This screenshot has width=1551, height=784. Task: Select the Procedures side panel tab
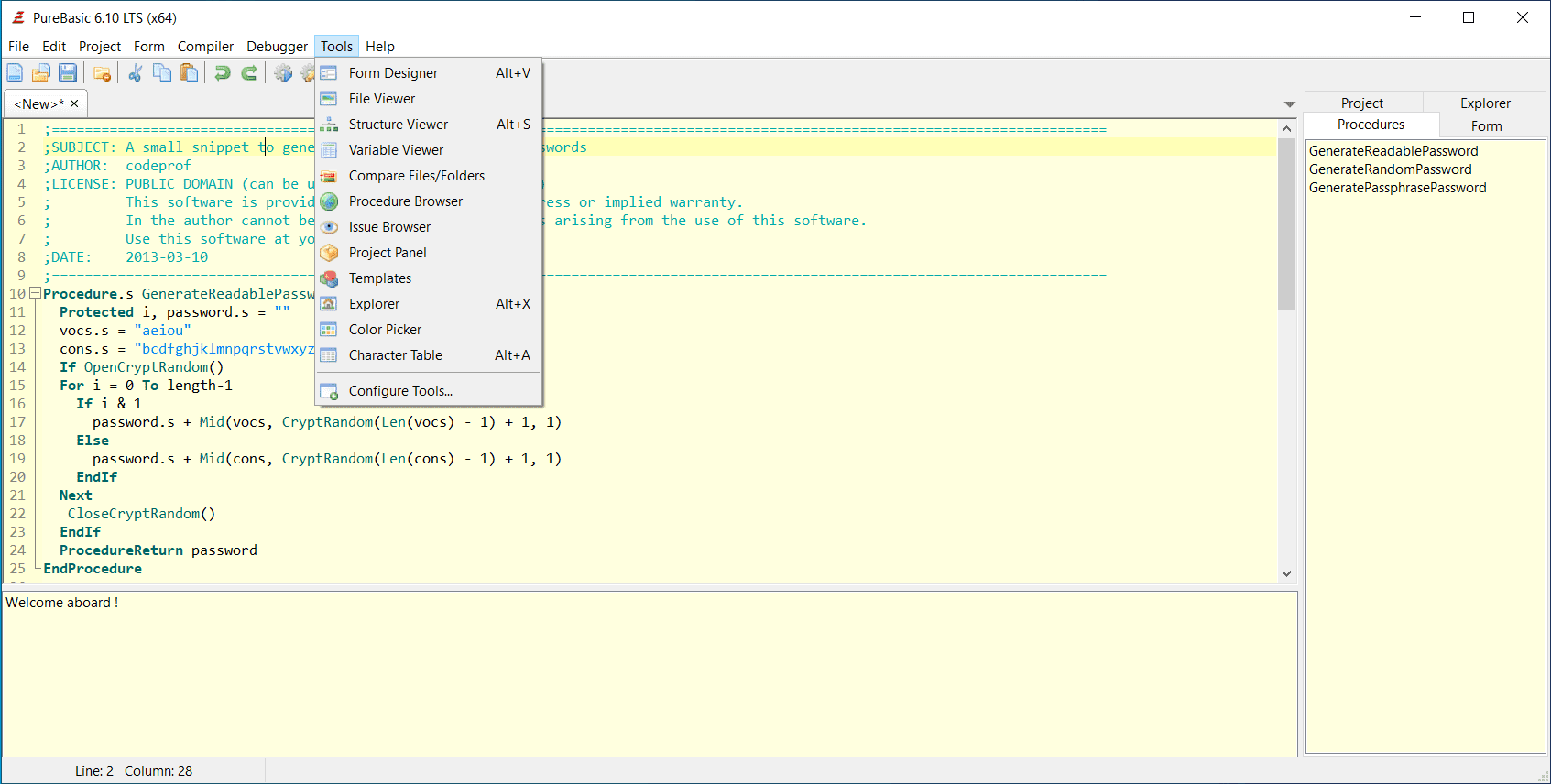1371,125
